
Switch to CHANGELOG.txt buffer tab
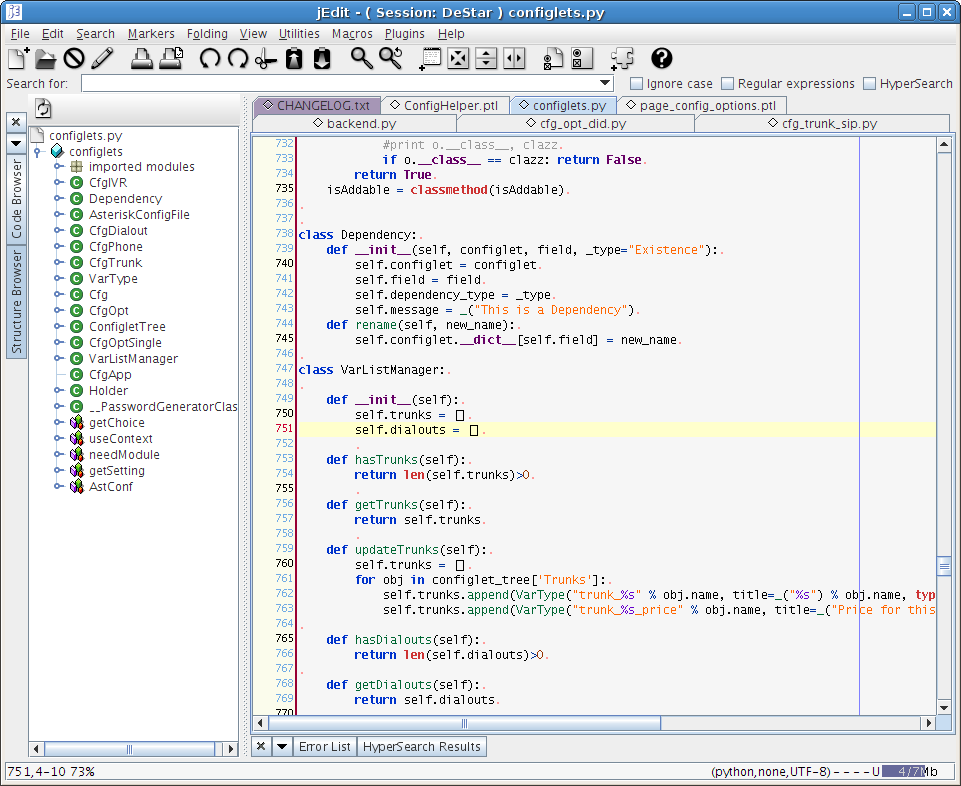click(317, 105)
